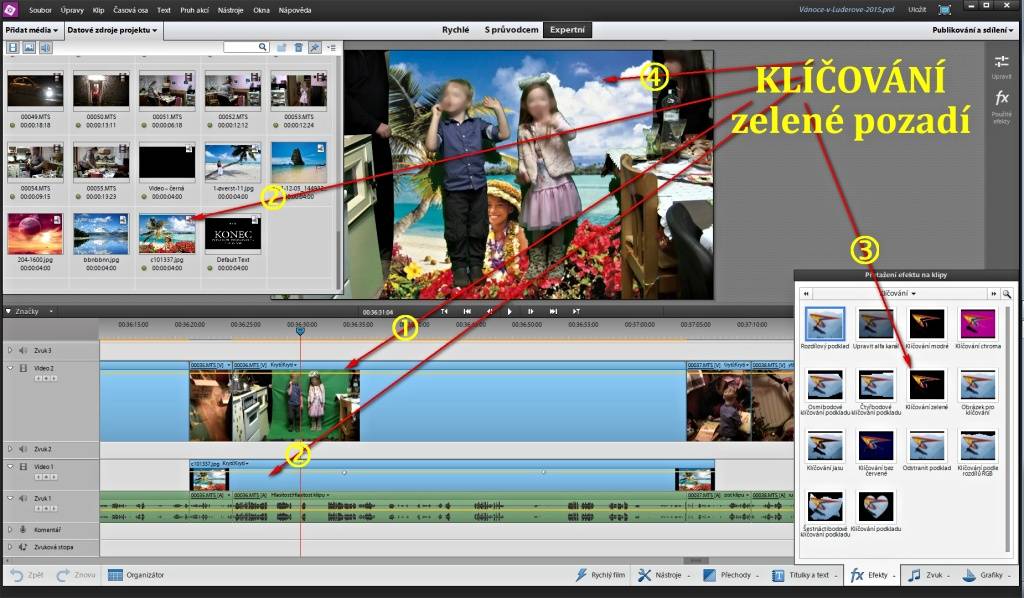Select the 00049.MTS clip thumbnail
The width and height of the screenshot is (1024, 598).
coord(35,90)
